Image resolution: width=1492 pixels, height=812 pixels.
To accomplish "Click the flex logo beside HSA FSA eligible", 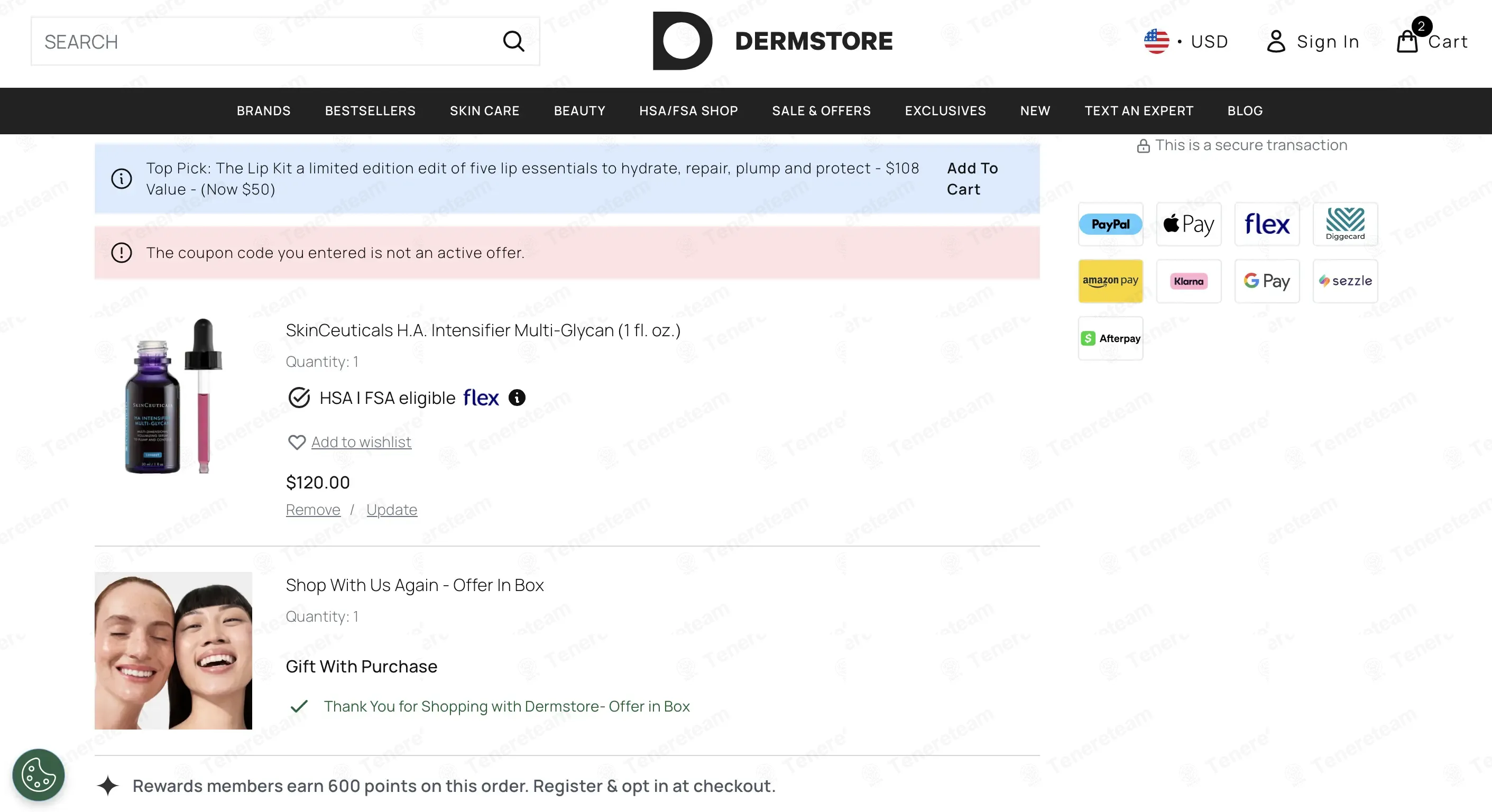I will (x=481, y=398).
